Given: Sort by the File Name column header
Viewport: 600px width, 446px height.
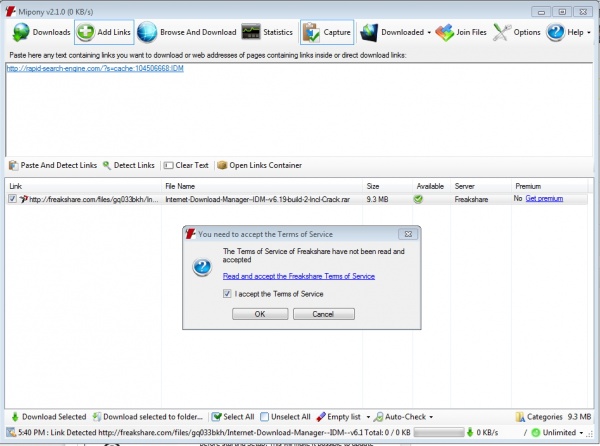Looking at the screenshot, I should [261, 186].
